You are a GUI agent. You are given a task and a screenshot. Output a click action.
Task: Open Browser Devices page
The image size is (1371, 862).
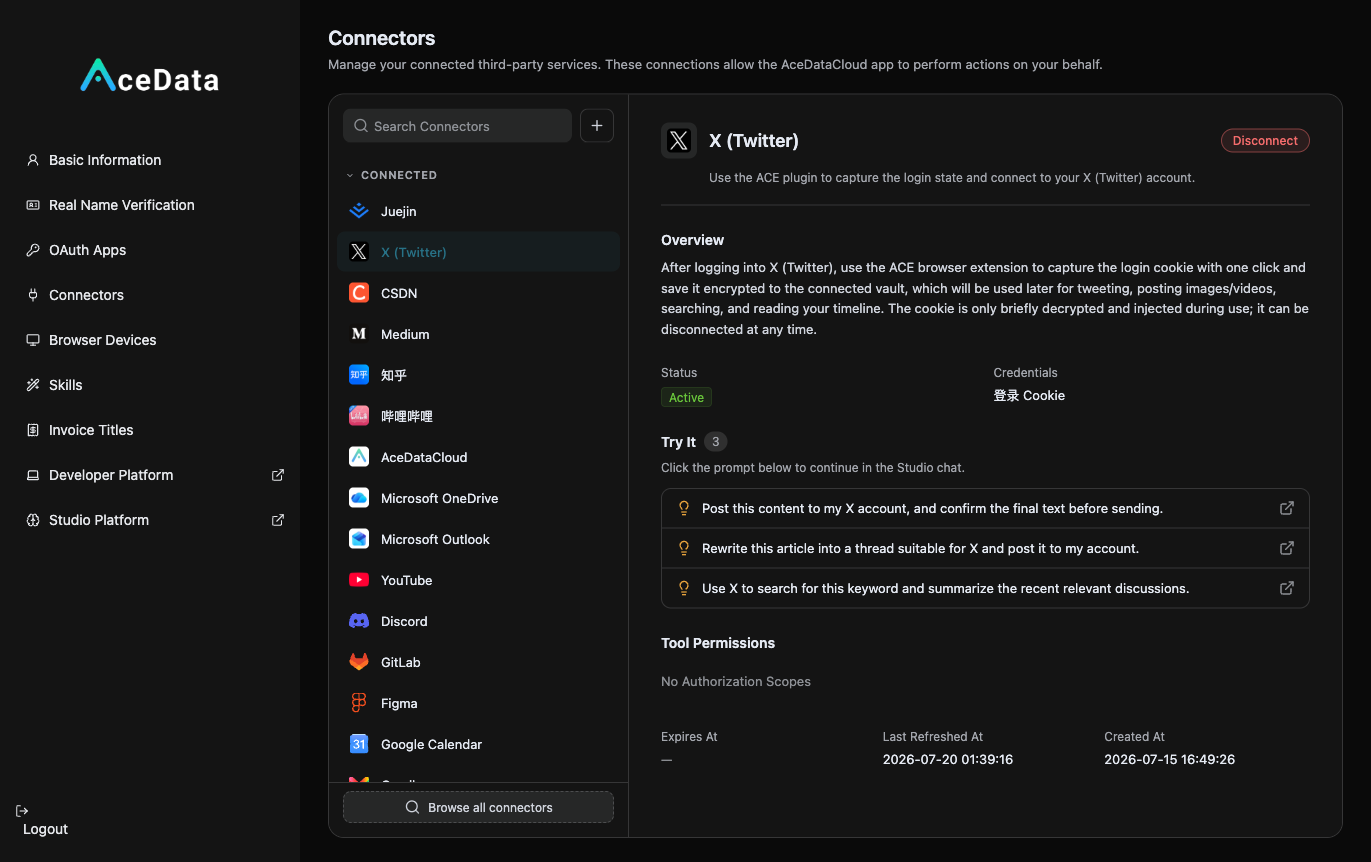(103, 340)
